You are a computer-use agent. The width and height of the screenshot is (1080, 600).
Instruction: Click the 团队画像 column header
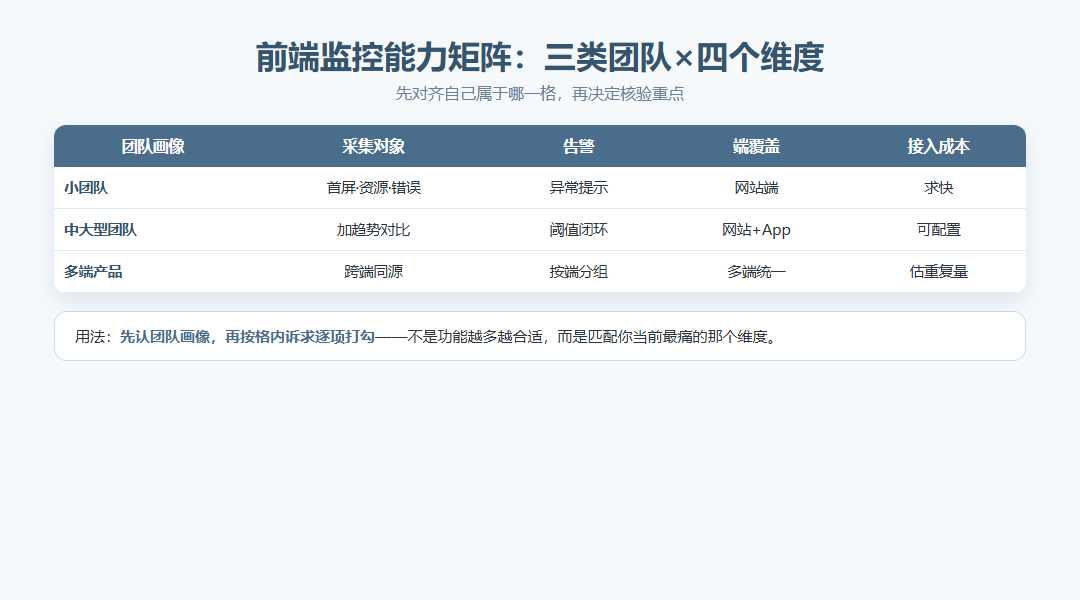point(153,146)
